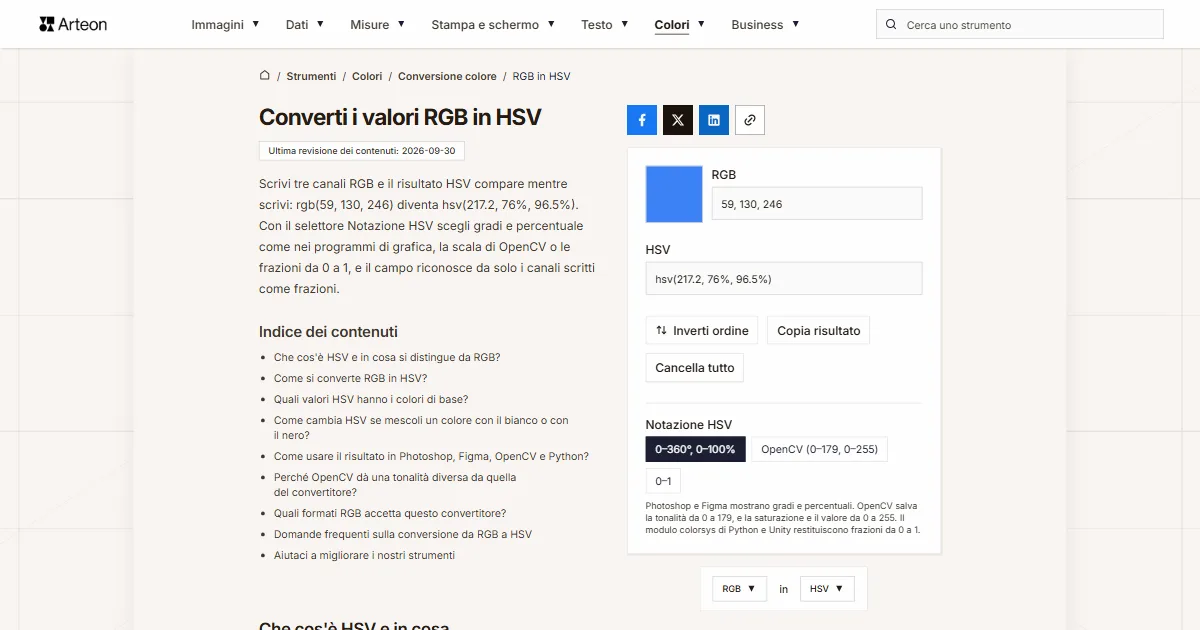This screenshot has width=1200, height=630.
Task: Click the HSV result field
Action: point(784,279)
